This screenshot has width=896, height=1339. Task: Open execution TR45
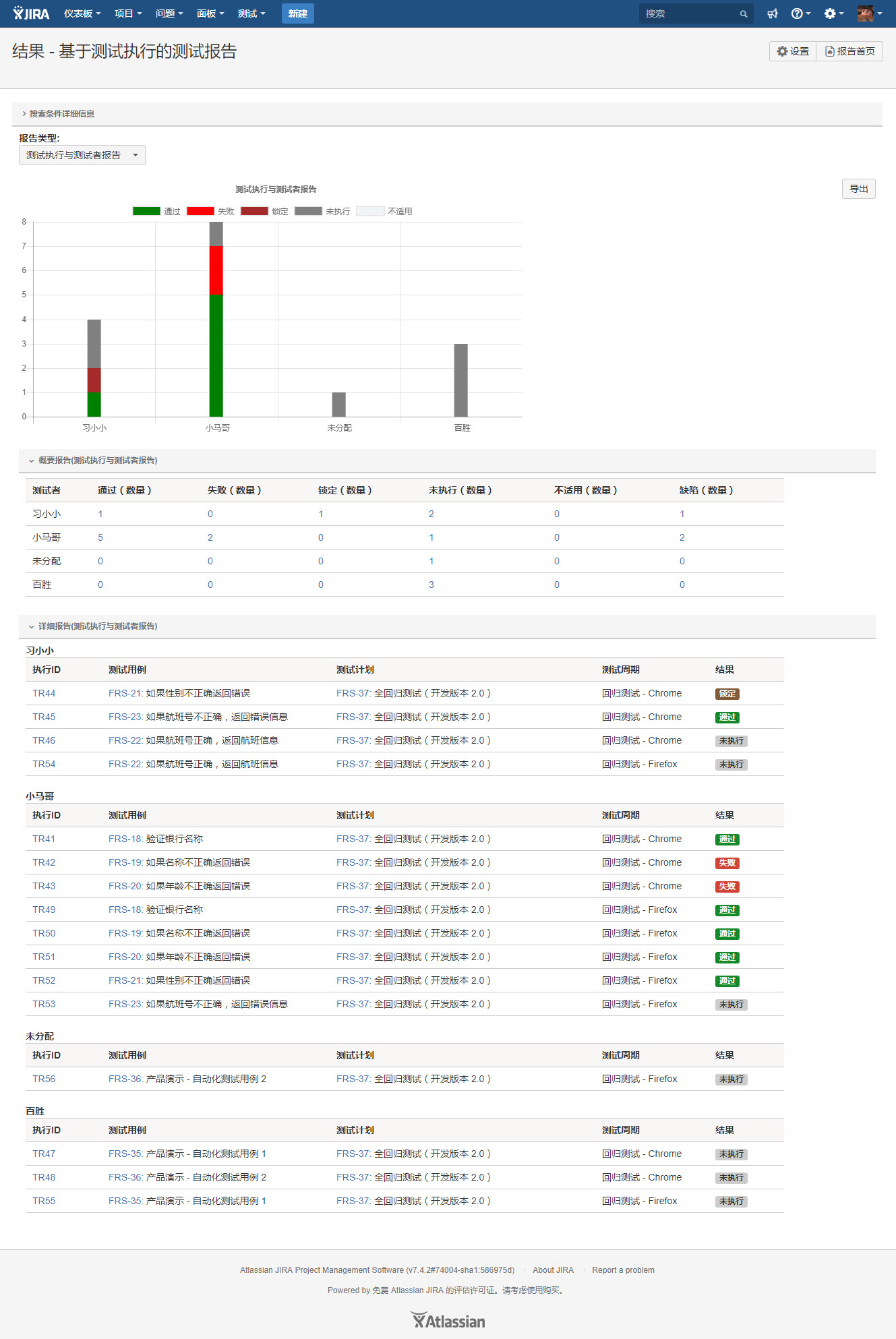[x=44, y=717]
